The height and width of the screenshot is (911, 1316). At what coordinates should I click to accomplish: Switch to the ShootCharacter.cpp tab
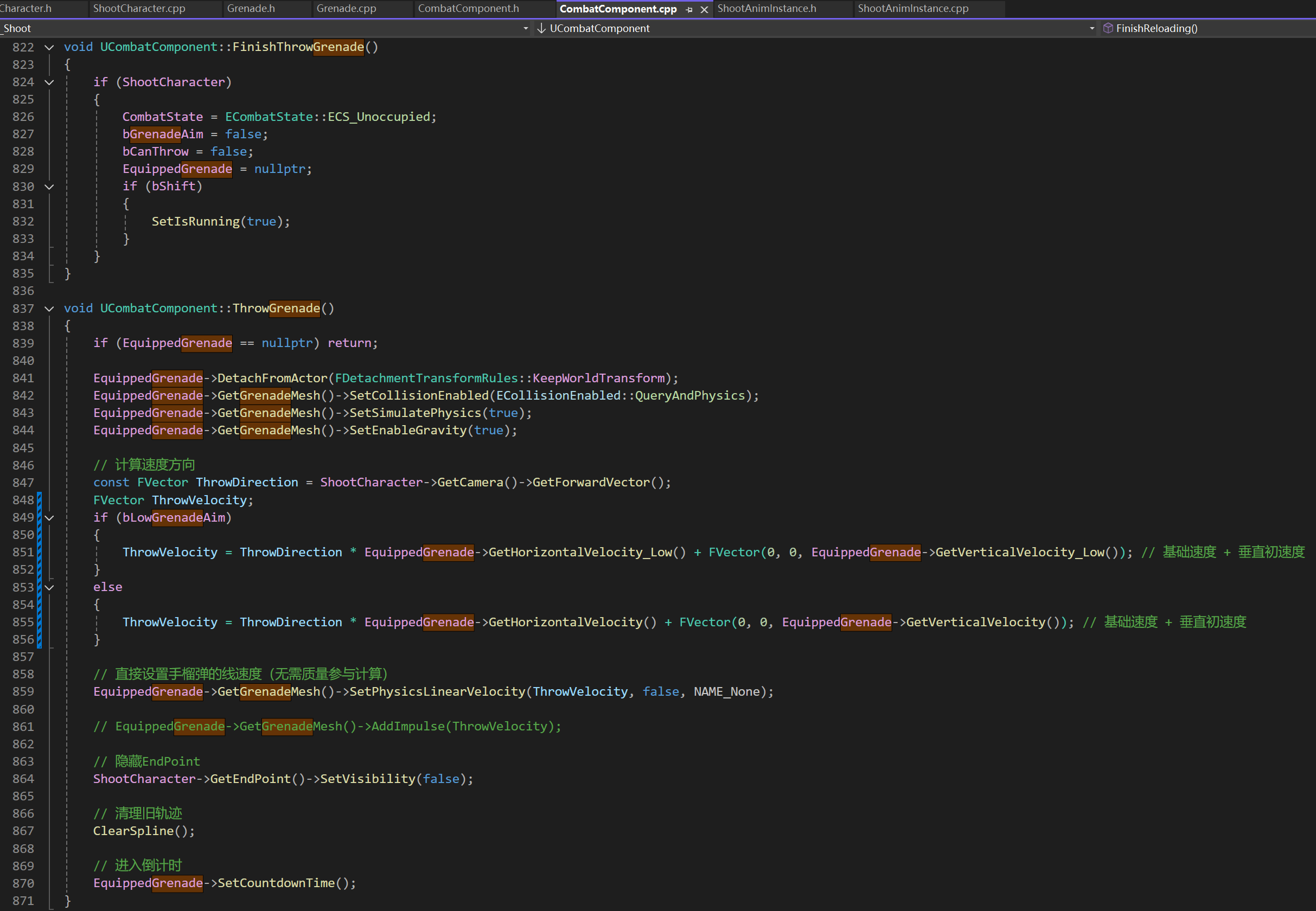[x=139, y=9]
